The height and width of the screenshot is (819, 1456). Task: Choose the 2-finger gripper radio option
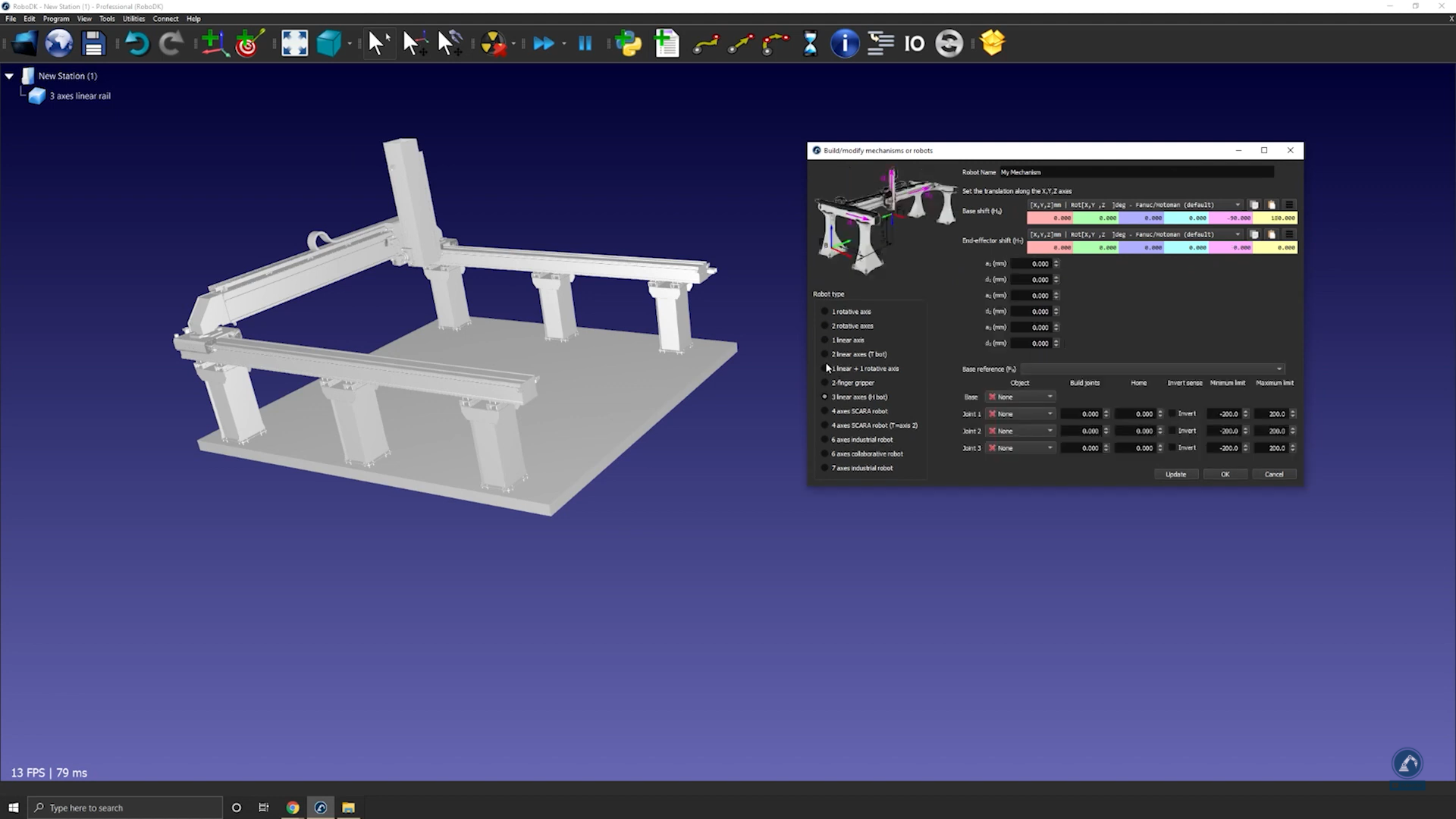(x=825, y=383)
